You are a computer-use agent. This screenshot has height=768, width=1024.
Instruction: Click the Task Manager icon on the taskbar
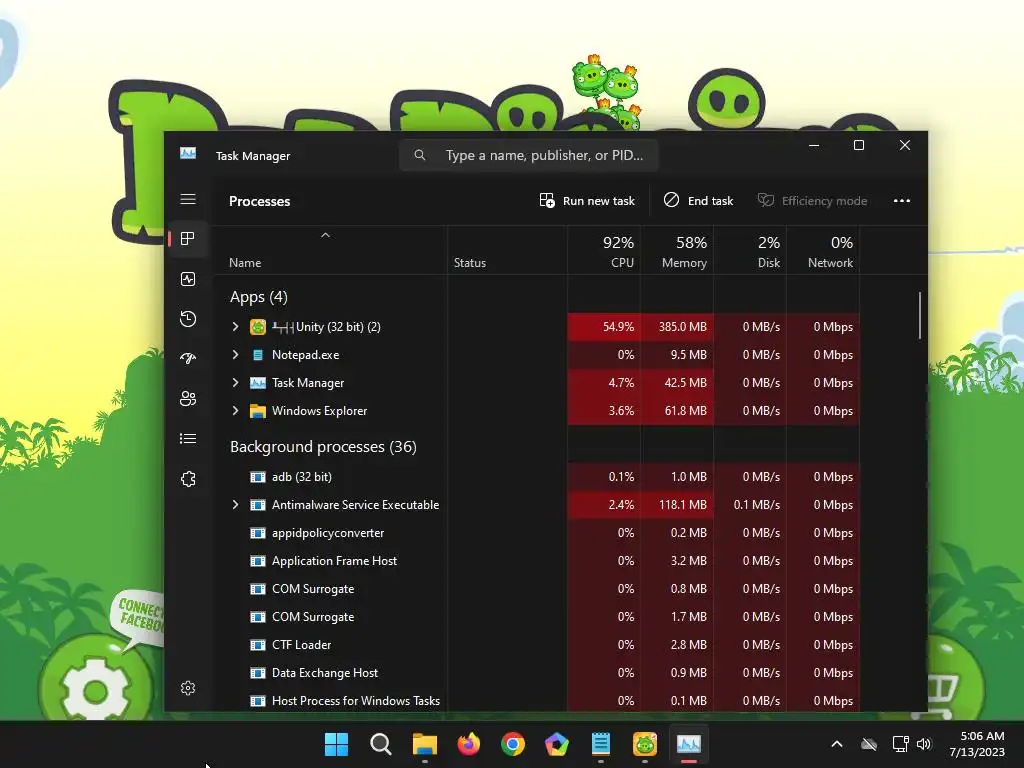pos(689,744)
